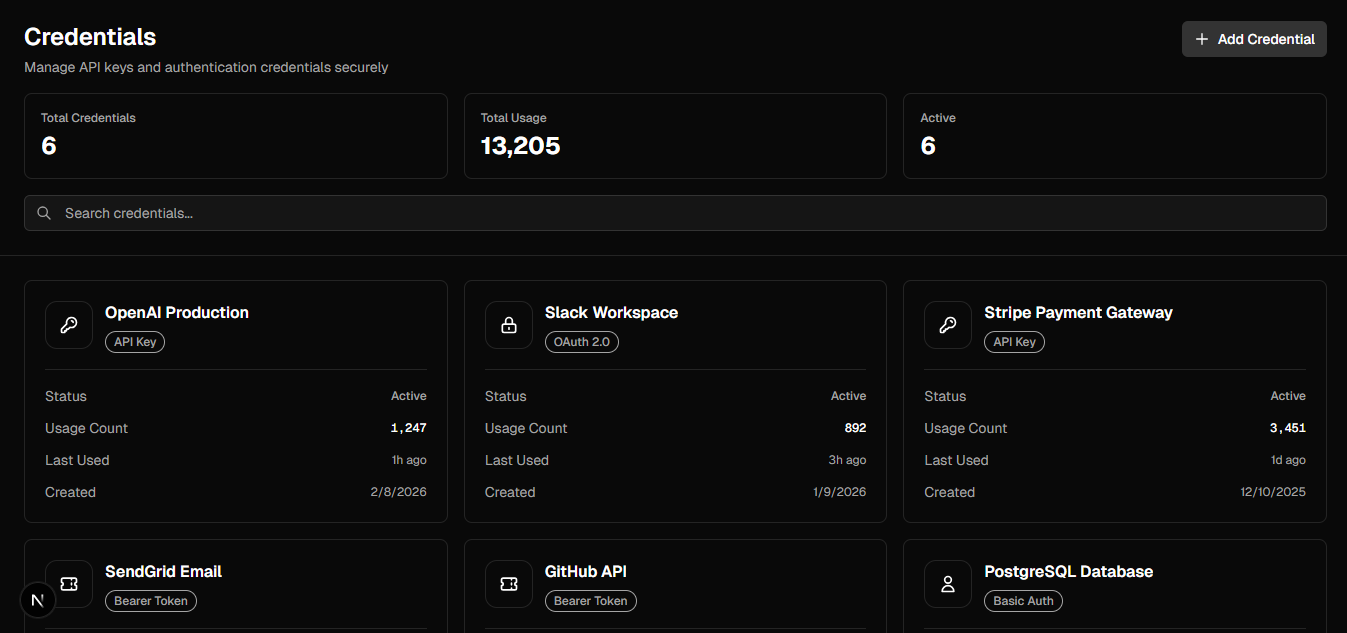Open the Stripe Payment Gateway title
The image size is (1347, 633).
pyautogui.click(x=1078, y=312)
